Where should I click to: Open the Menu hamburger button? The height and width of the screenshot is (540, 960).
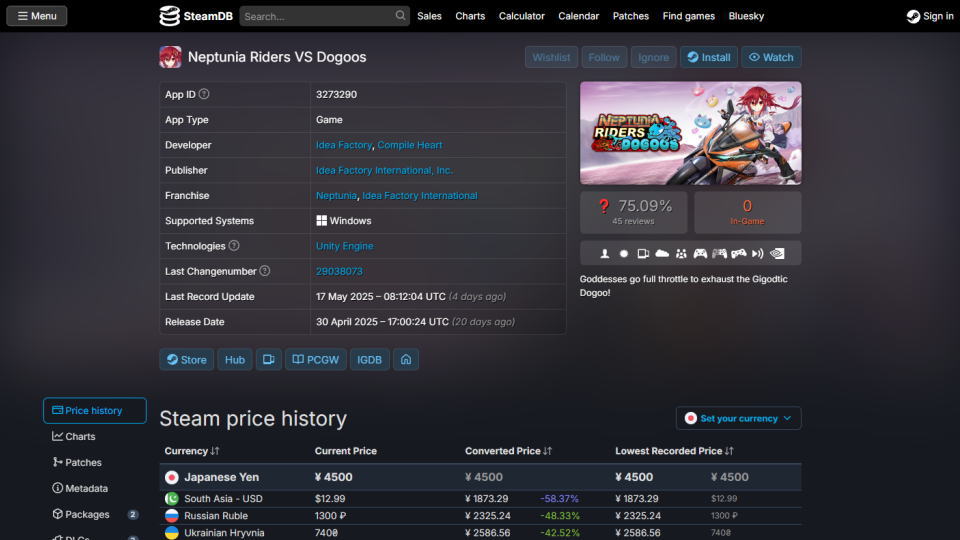(x=37, y=16)
